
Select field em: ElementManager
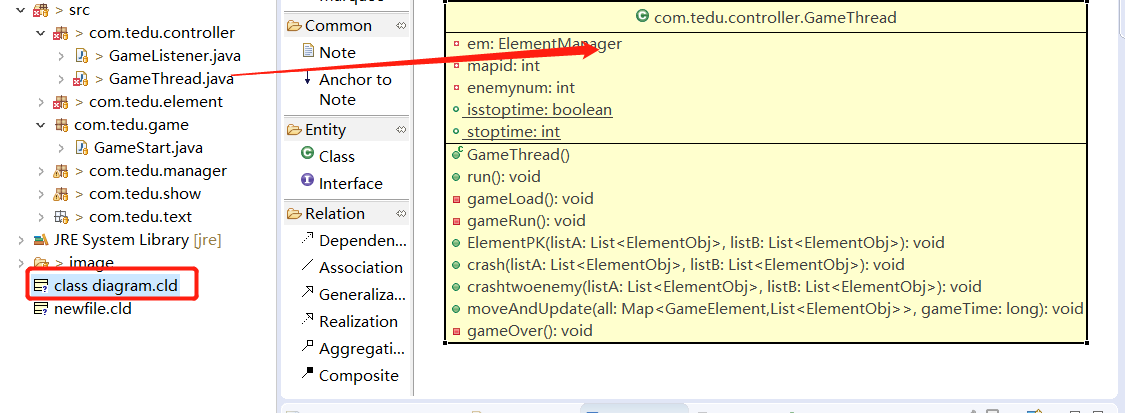[544, 44]
